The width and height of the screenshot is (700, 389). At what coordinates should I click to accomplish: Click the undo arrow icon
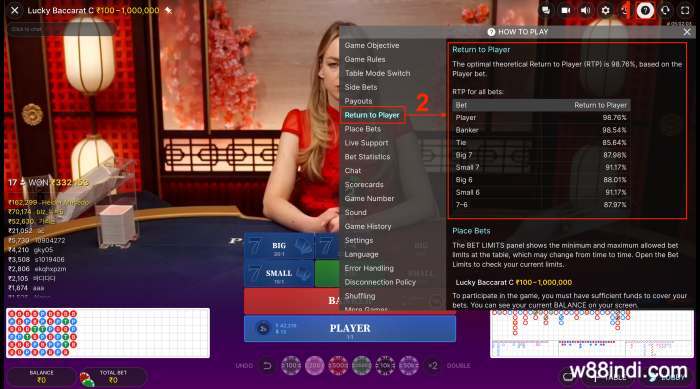pos(267,366)
